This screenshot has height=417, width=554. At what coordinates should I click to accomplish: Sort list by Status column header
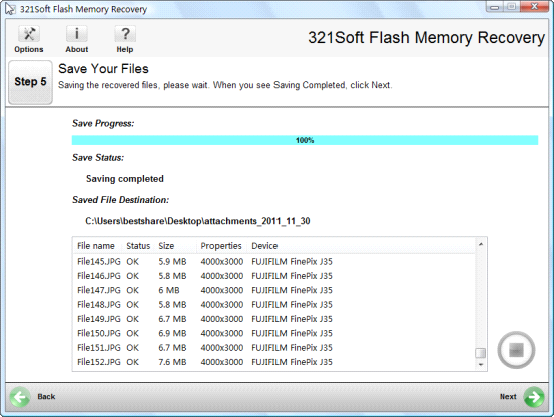tap(138, 246)
